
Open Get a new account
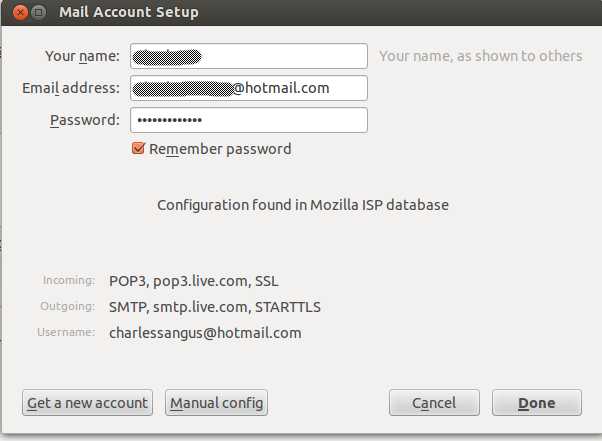[x=88, y=403]
